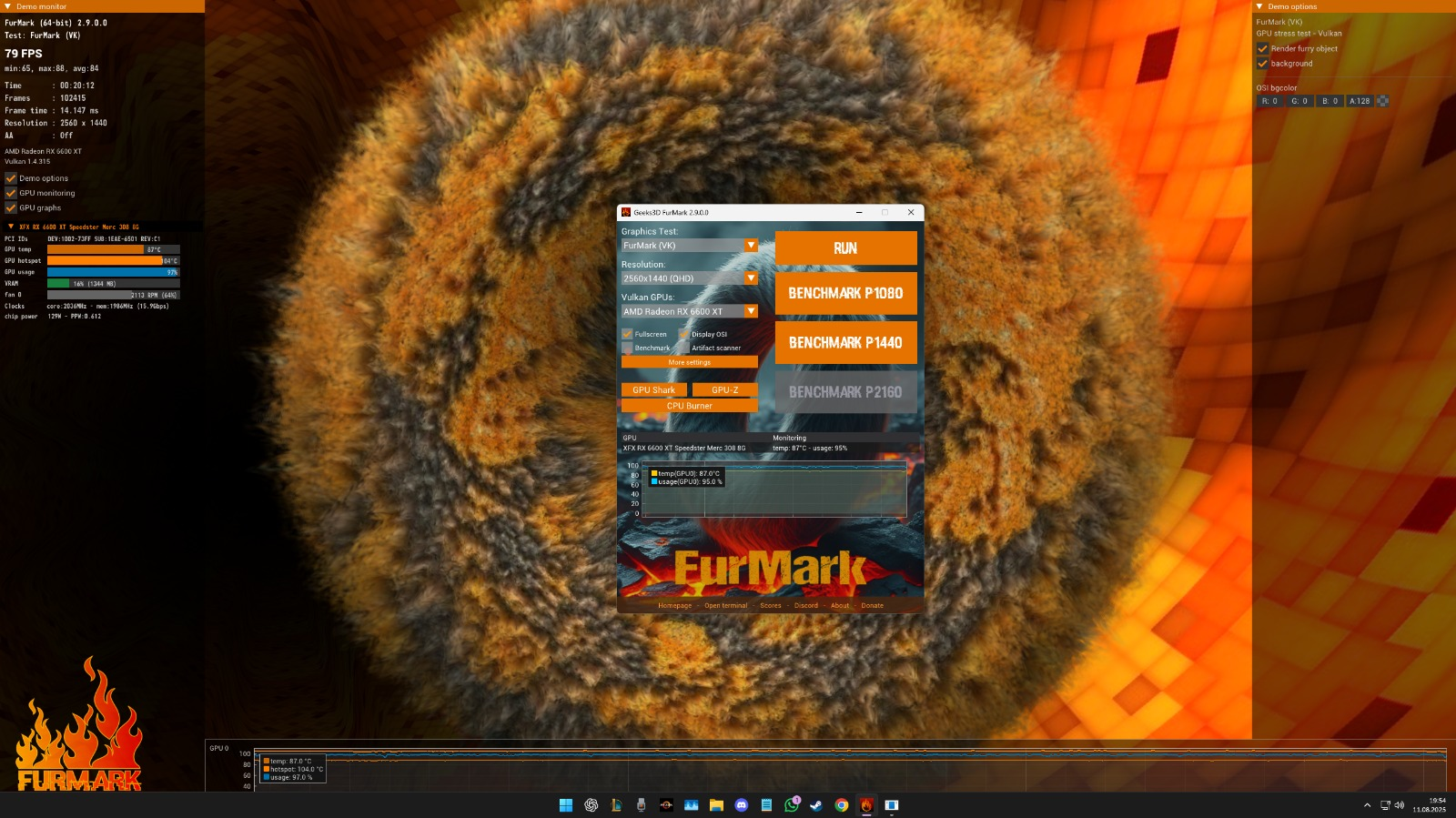The height and width of the screenshot is (818, 1456).
Task: Uncheck the background checkbox in Demo options
Action: tap(1262, 64)
